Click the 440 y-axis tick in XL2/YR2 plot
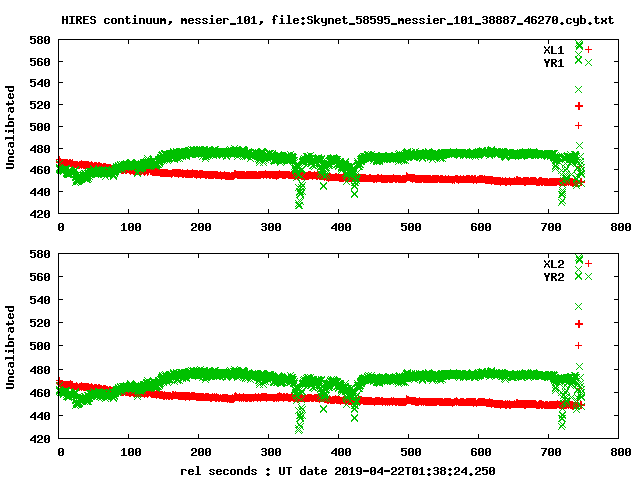The width and height of the screenshot is (640, 480). [40, 416]
